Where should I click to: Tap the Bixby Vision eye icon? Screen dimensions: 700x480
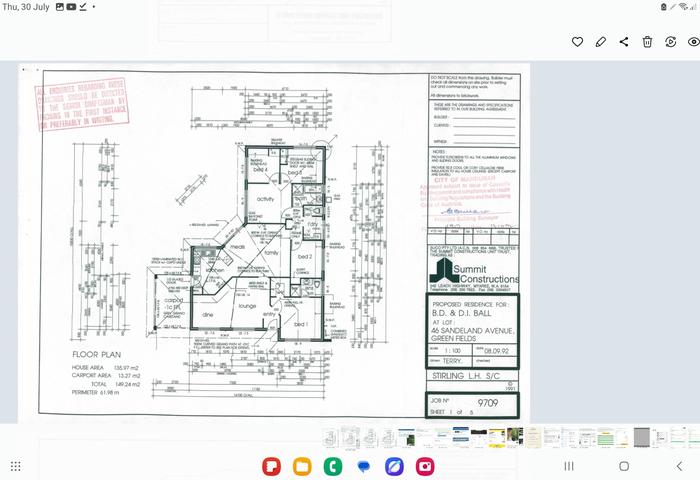point(694,42)
